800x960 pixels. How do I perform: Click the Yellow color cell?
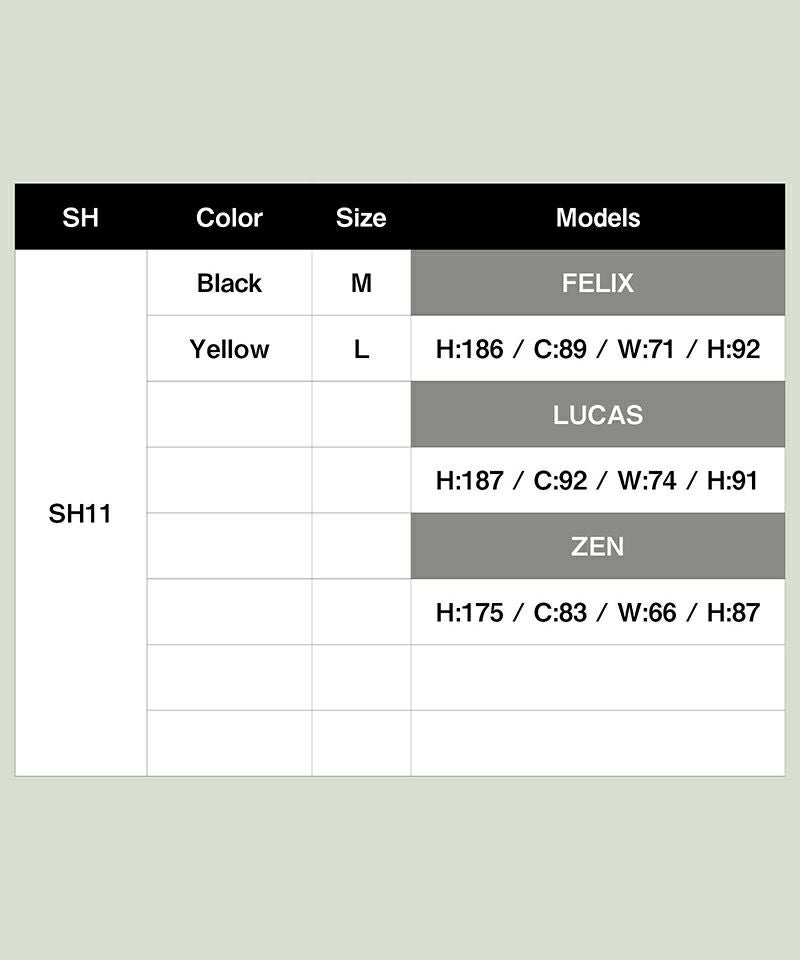229,349
